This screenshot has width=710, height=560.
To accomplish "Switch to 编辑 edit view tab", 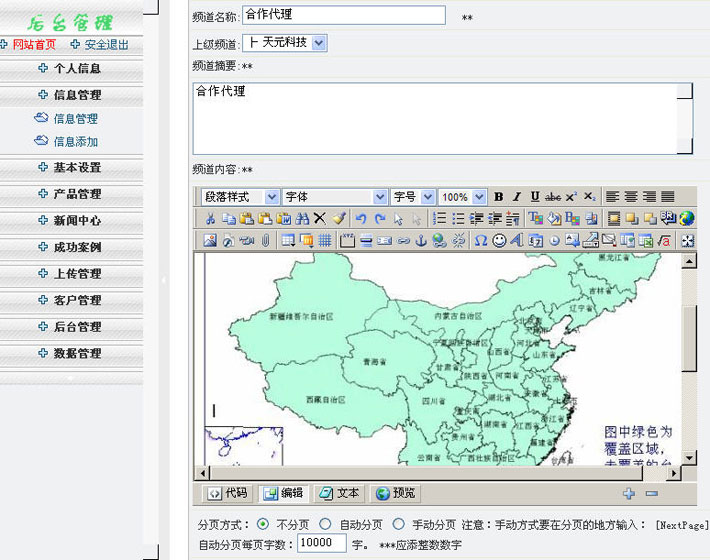I will click(x=283, y=493).
